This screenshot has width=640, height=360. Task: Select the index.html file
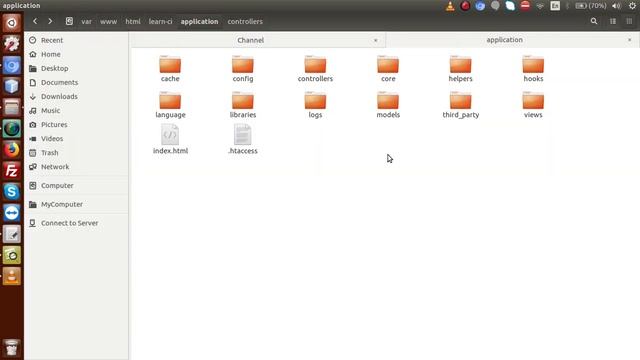pos(170,139)
